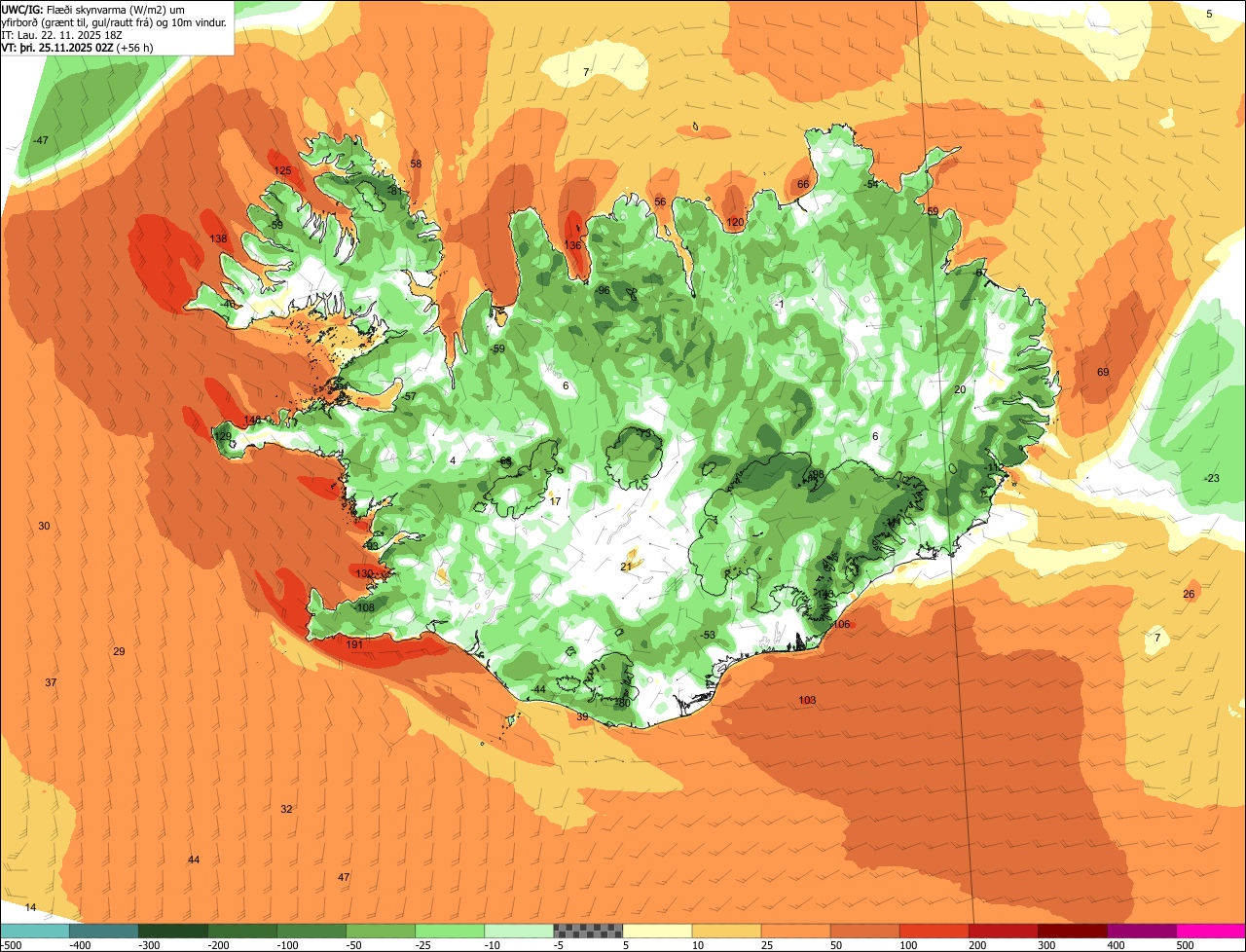The height and width of the screenshot is (952, 1246).
Task: Click the map value 5 in the top-right corner
Action: (1210, 15)
